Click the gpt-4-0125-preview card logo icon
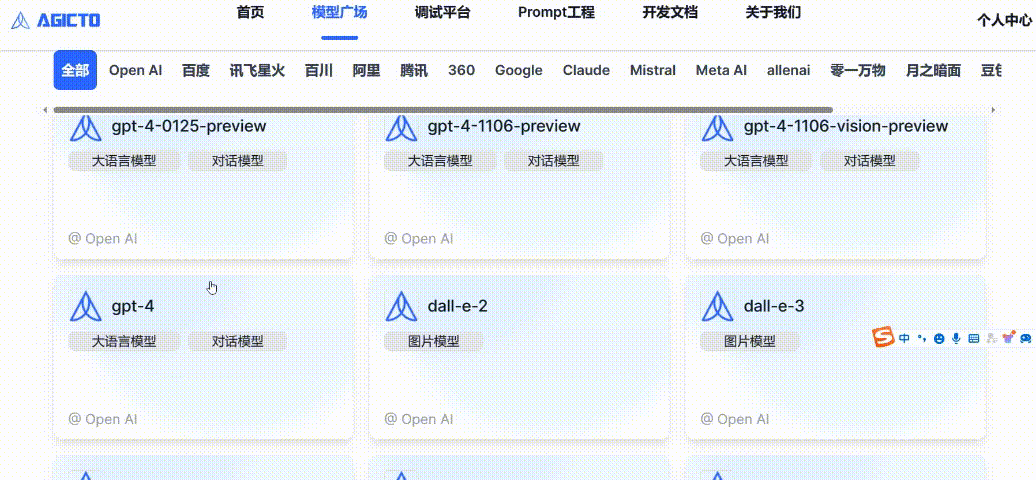The width and height of the screenshot is (1036, 480). [x=86, y=127]
